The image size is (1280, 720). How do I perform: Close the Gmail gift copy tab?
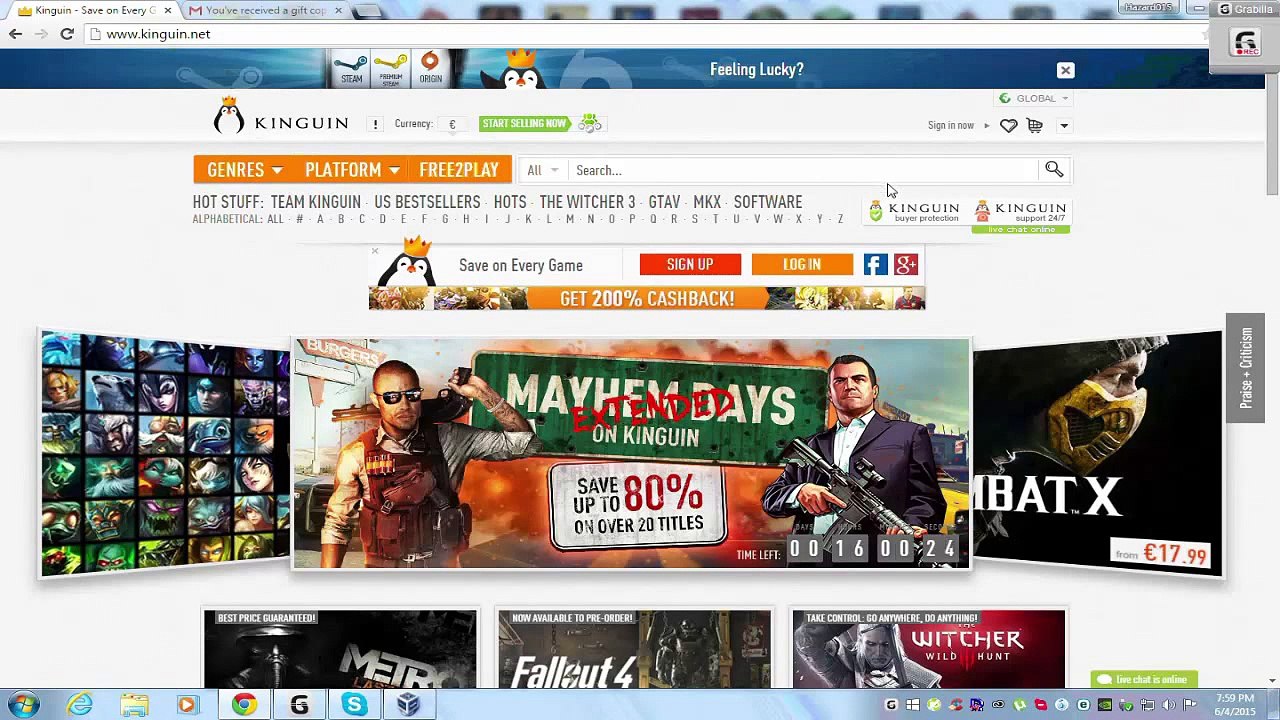click(338, 10)
